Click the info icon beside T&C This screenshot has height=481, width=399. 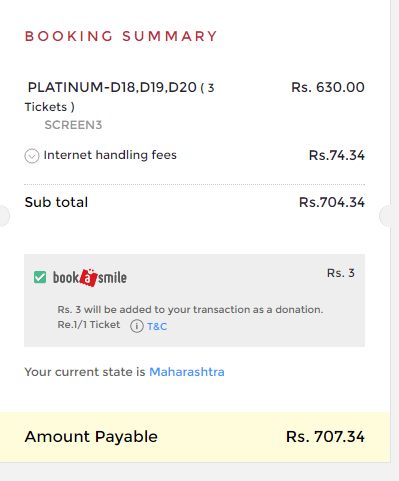click(x=137, y=326)
